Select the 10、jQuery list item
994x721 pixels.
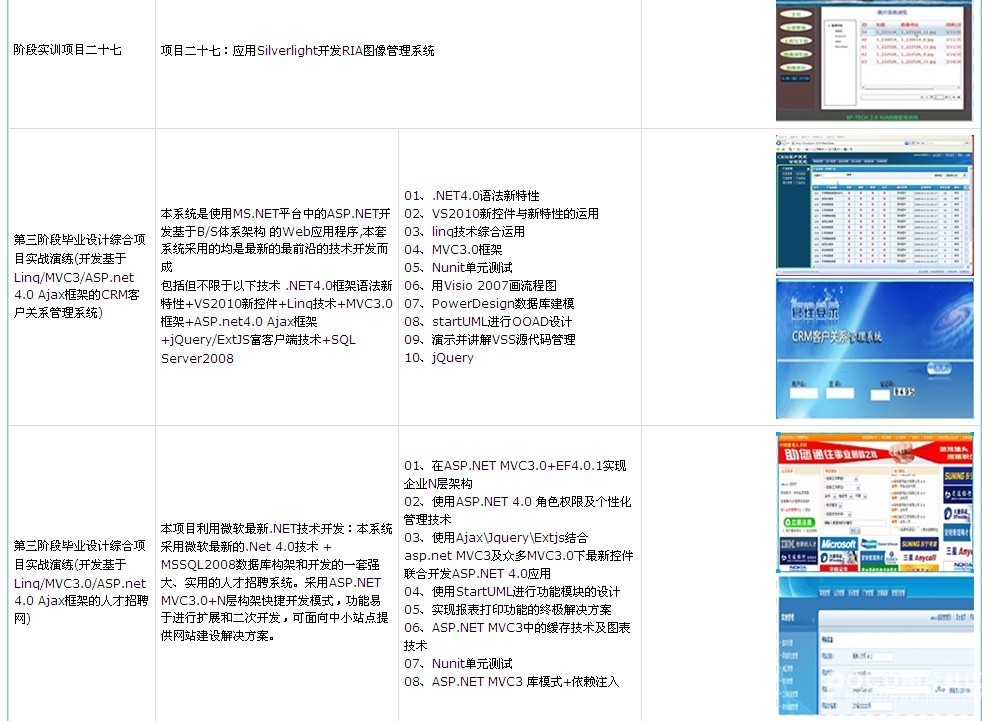pos(439,357)
